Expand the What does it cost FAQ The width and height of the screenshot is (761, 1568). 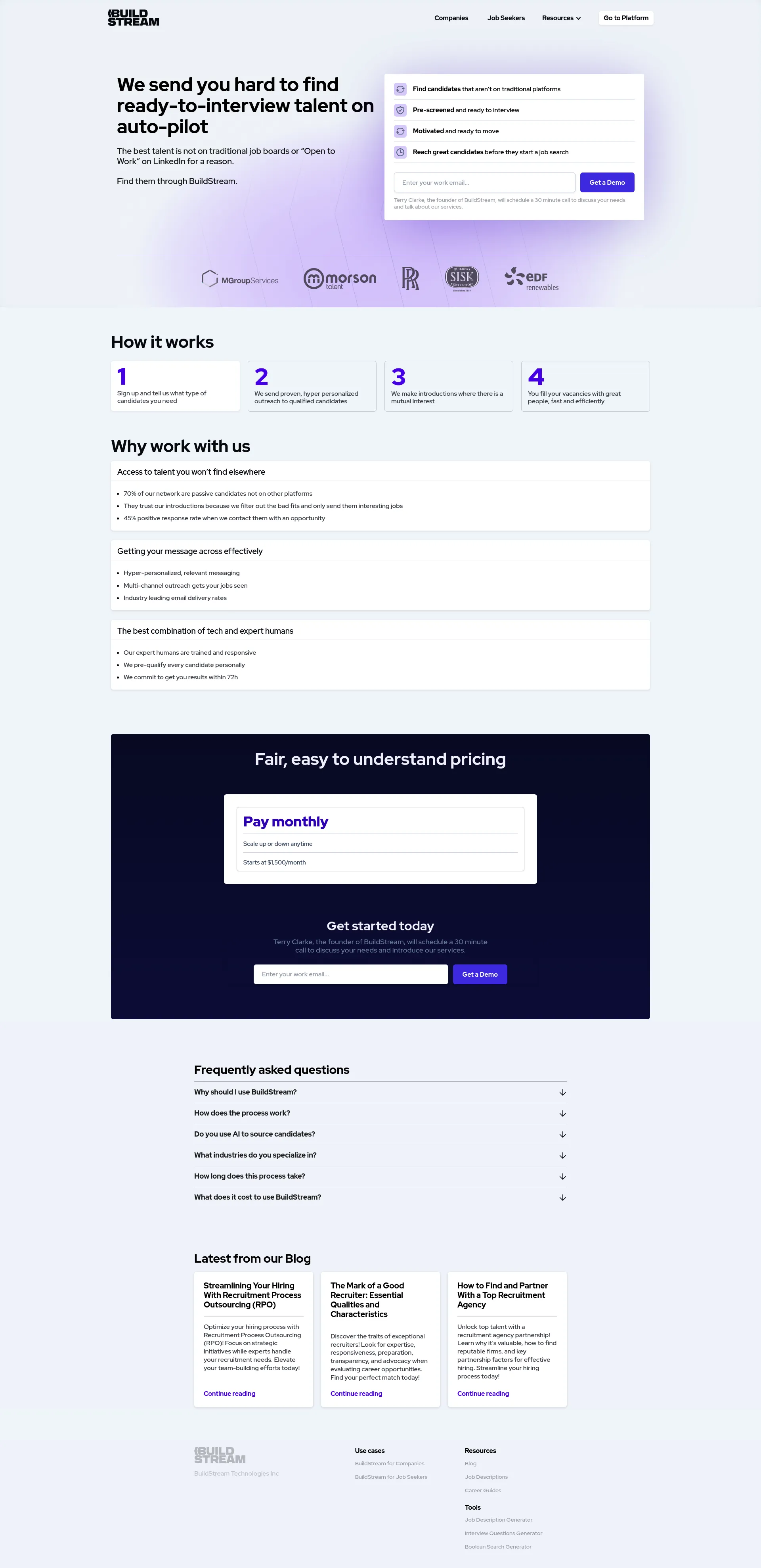coord(380,1196)
